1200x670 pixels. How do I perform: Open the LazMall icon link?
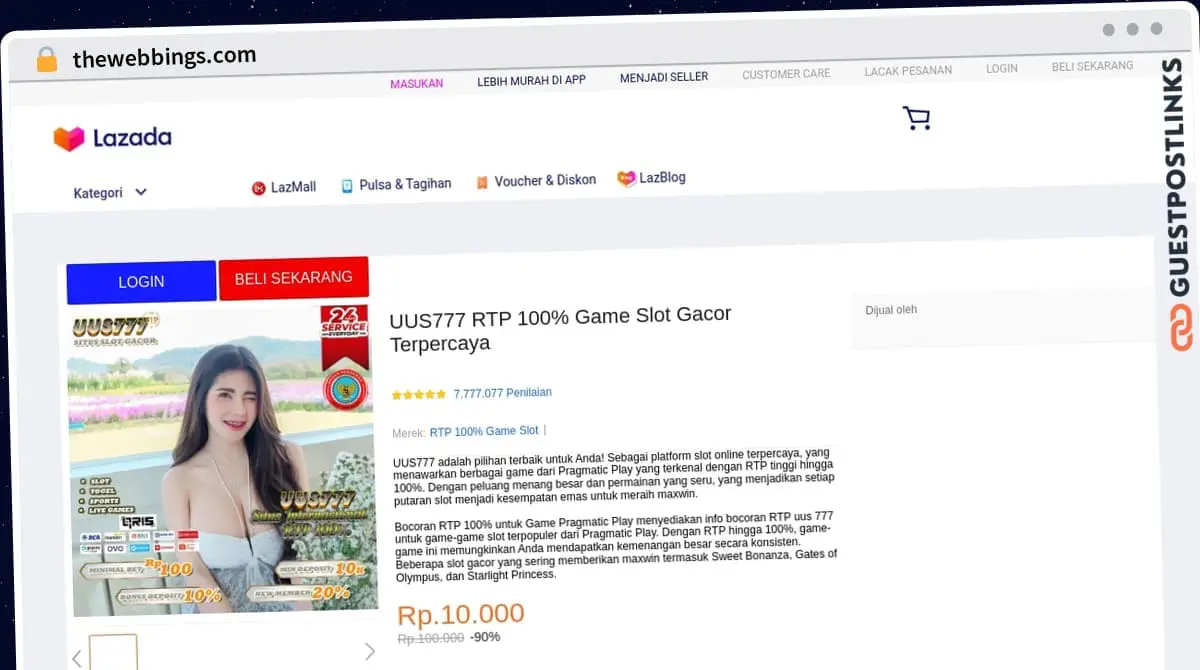click(258, 188)
